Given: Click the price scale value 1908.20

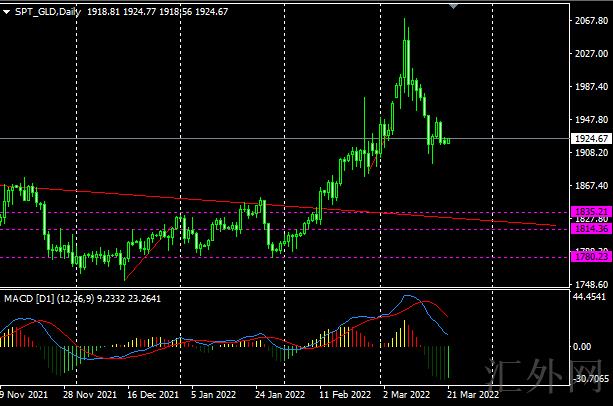Looking at the screenshot, I should click(x=591, y=152).
